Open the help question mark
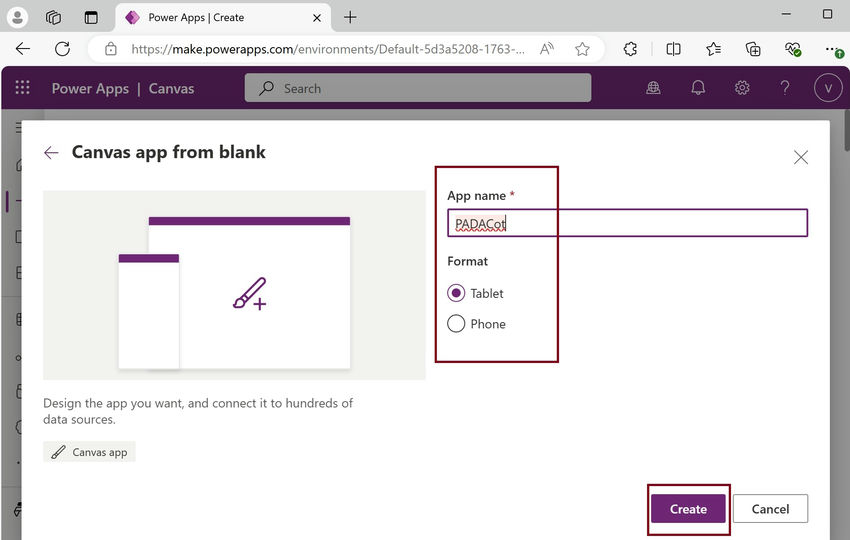The height and width of the screenshot is (540, 850). tap(785, 87)
